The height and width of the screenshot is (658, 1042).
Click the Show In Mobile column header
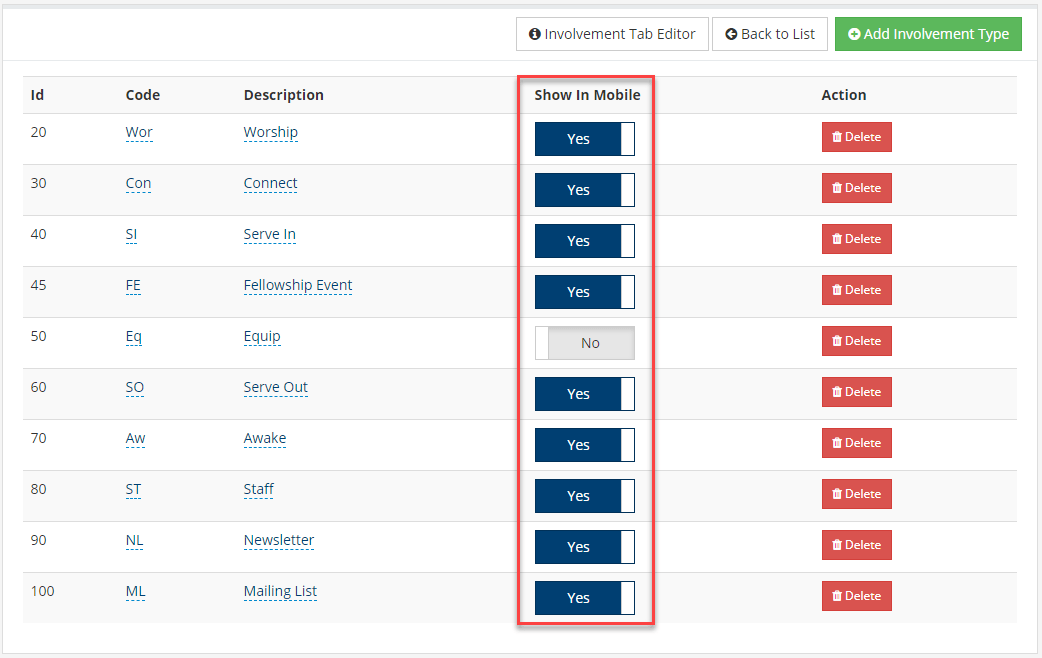587,95
